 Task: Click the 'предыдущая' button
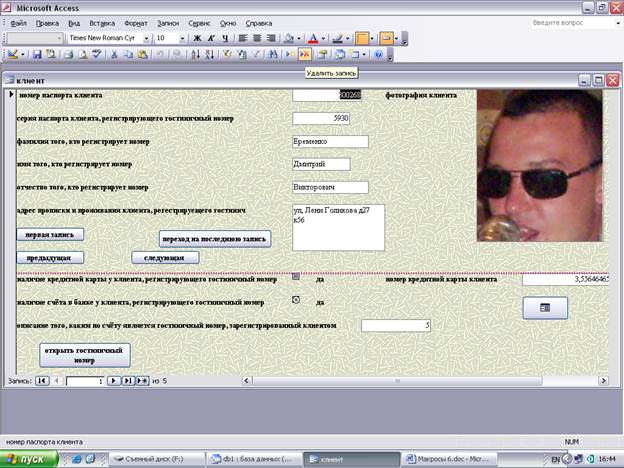point(50,258)
